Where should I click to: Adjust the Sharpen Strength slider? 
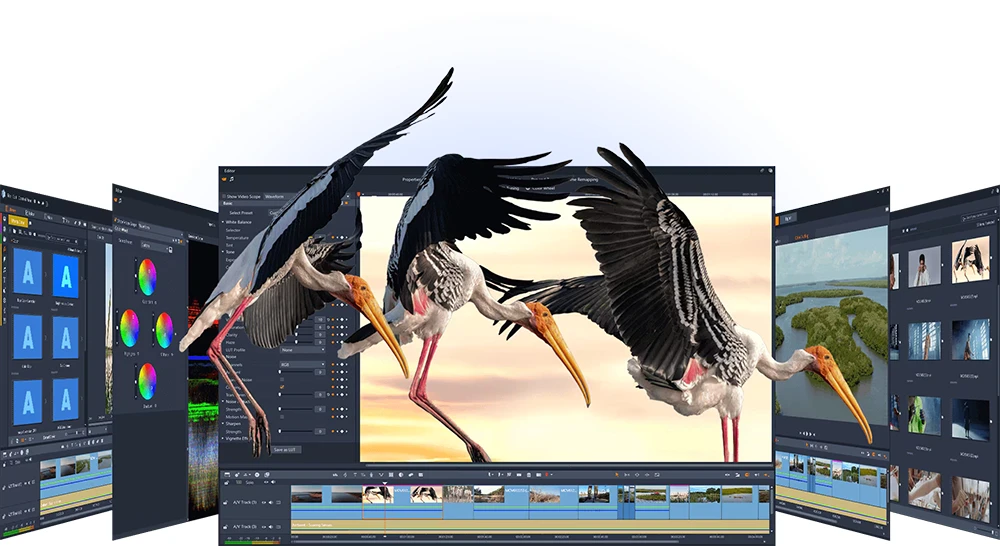click(296, 431)
